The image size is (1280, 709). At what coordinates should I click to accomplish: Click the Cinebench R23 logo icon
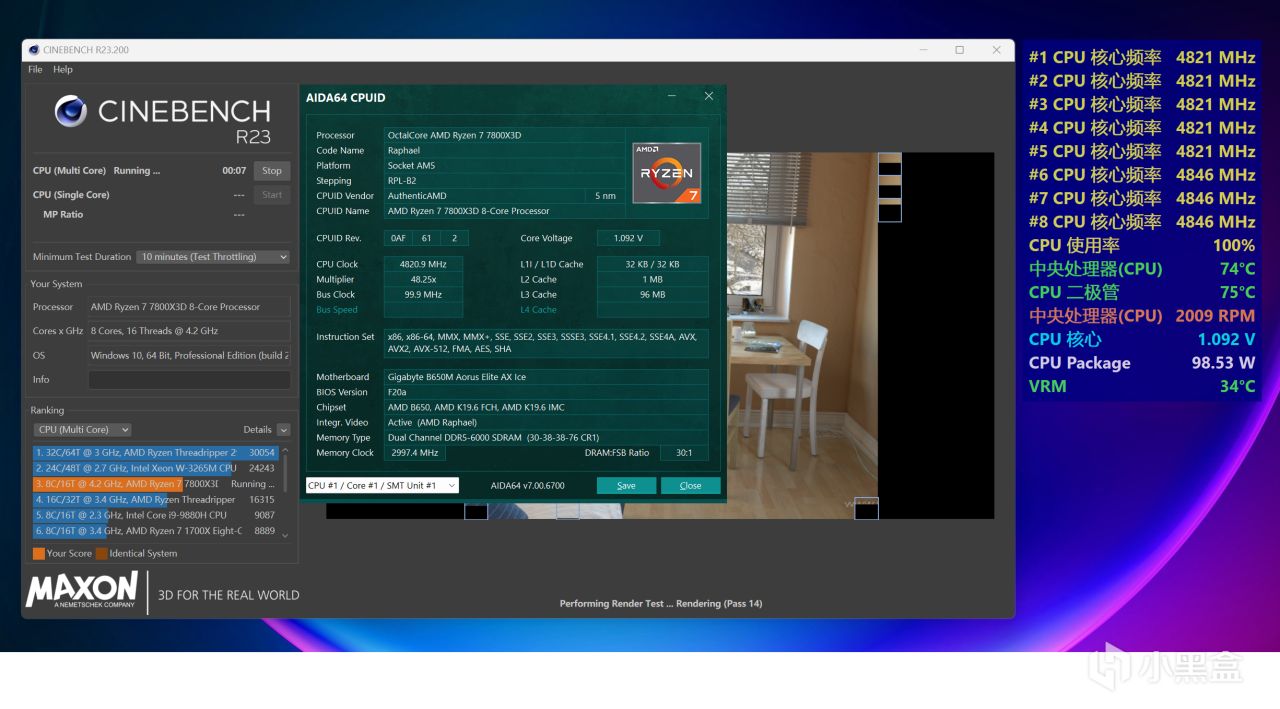pyautogui.click(x=71, y=111)
